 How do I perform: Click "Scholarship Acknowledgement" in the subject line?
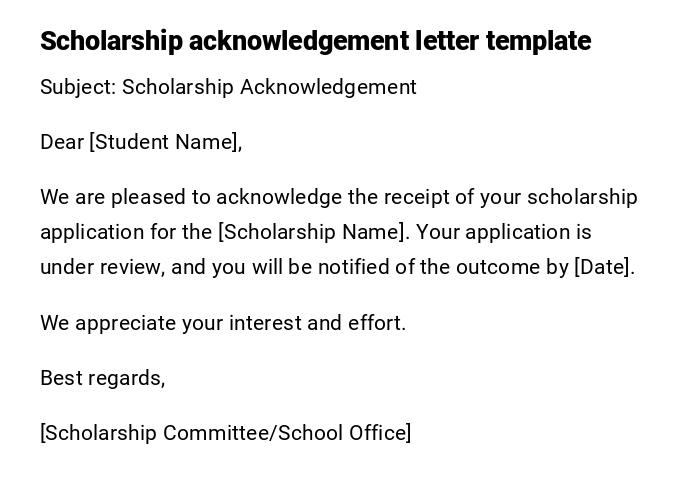269,87
